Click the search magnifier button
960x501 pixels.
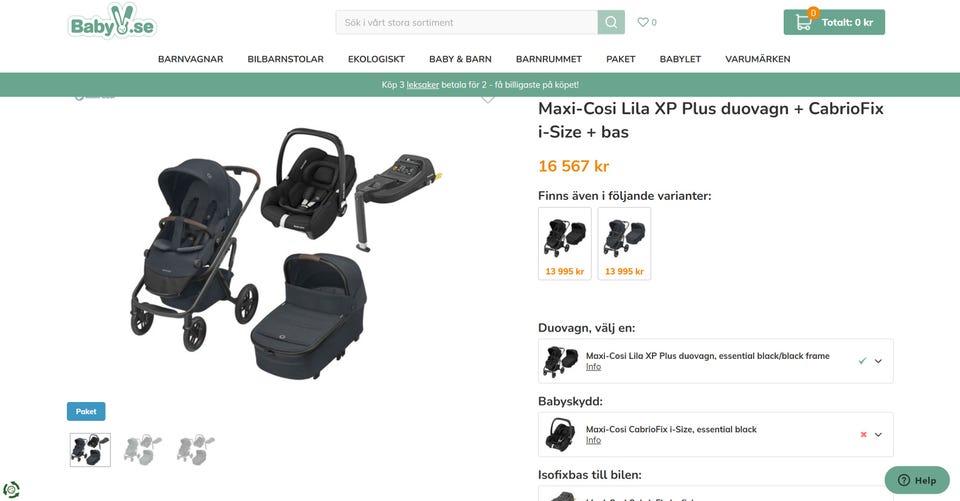click(611, 22)
